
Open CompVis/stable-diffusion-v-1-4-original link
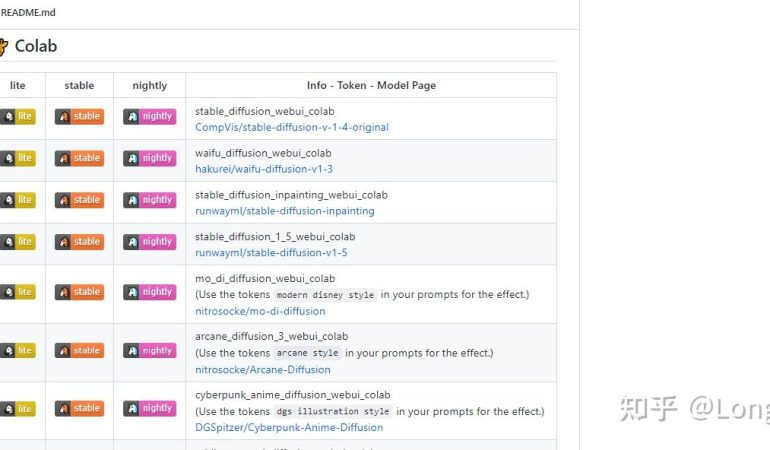pyautogui.click(x=291, y=127)
